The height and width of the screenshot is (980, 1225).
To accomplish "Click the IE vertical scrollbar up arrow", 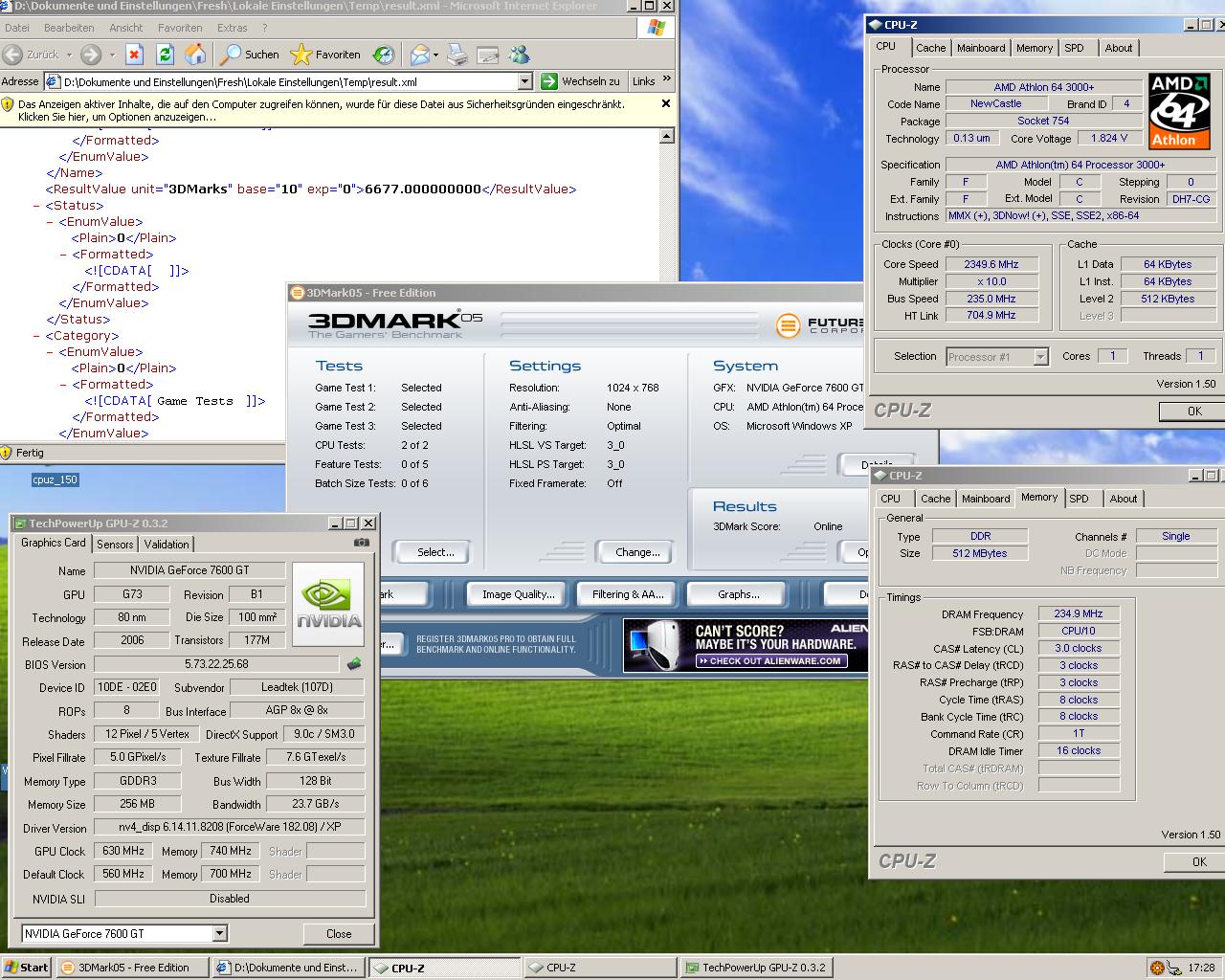I will pyautogui.click(x=667, y=136).
